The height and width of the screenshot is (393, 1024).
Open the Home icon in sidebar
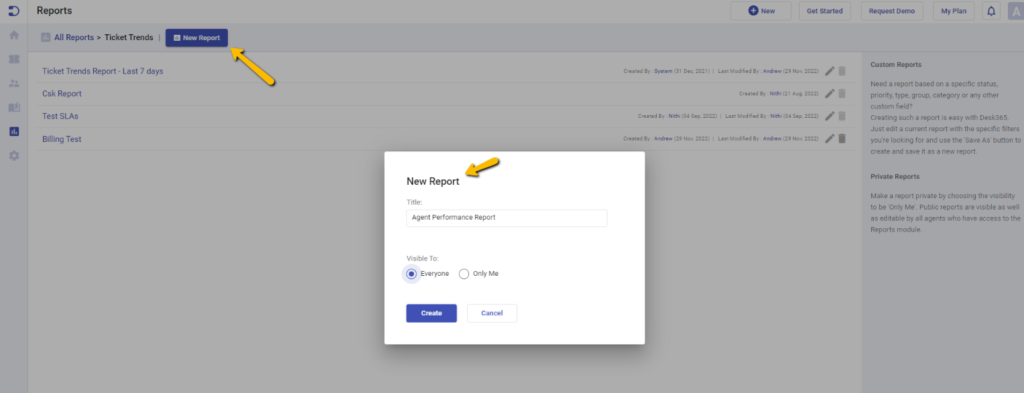coord(14,35)
